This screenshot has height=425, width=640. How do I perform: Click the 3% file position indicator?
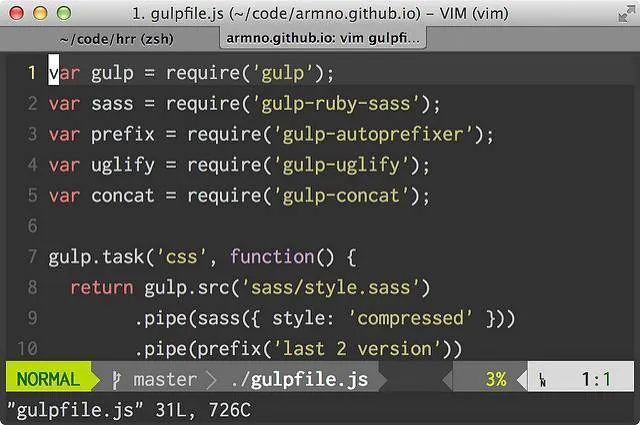tap(495, 380)
